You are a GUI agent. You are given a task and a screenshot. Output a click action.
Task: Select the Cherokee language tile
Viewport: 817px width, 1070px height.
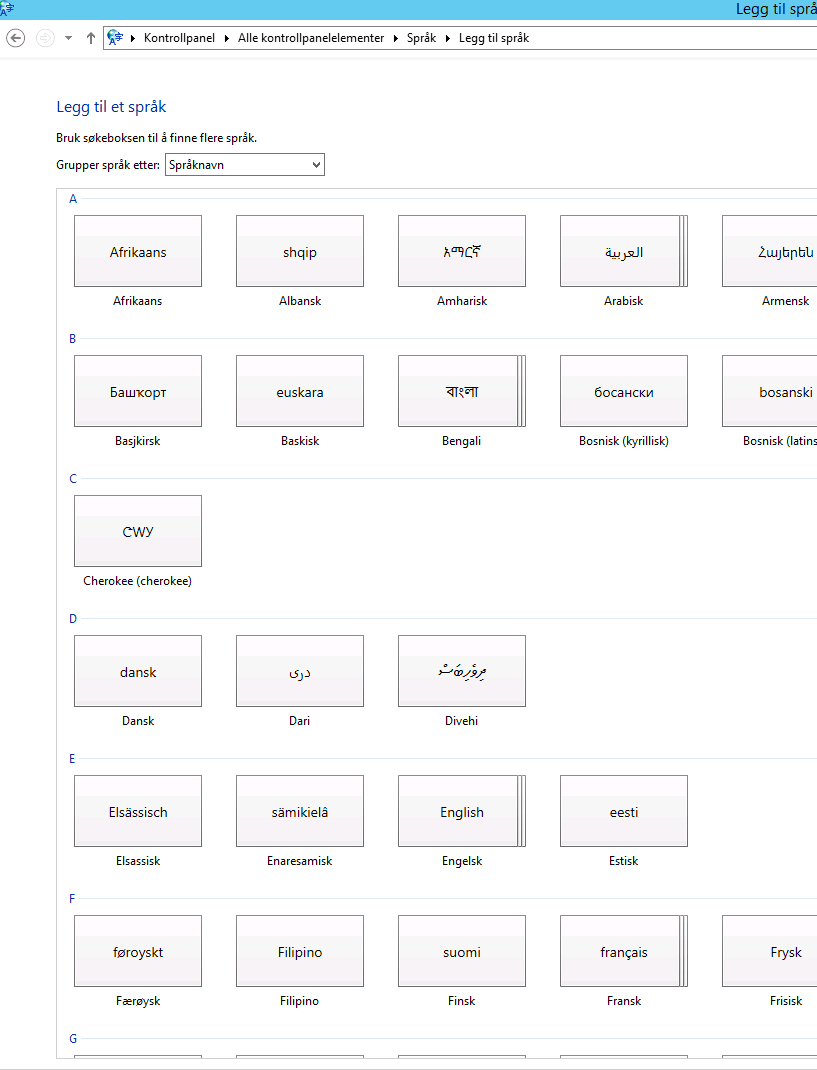pyautogui.click(x=138, y=531)
